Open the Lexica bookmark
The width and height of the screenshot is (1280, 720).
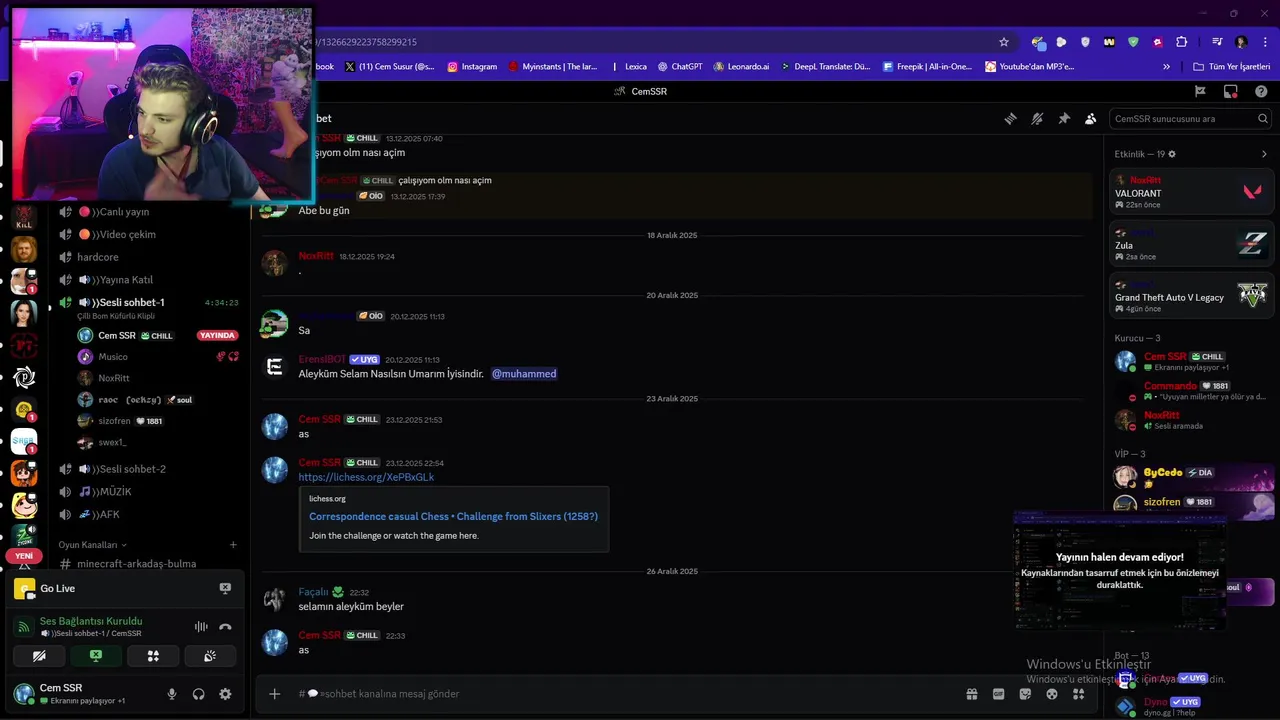point(628,67)
